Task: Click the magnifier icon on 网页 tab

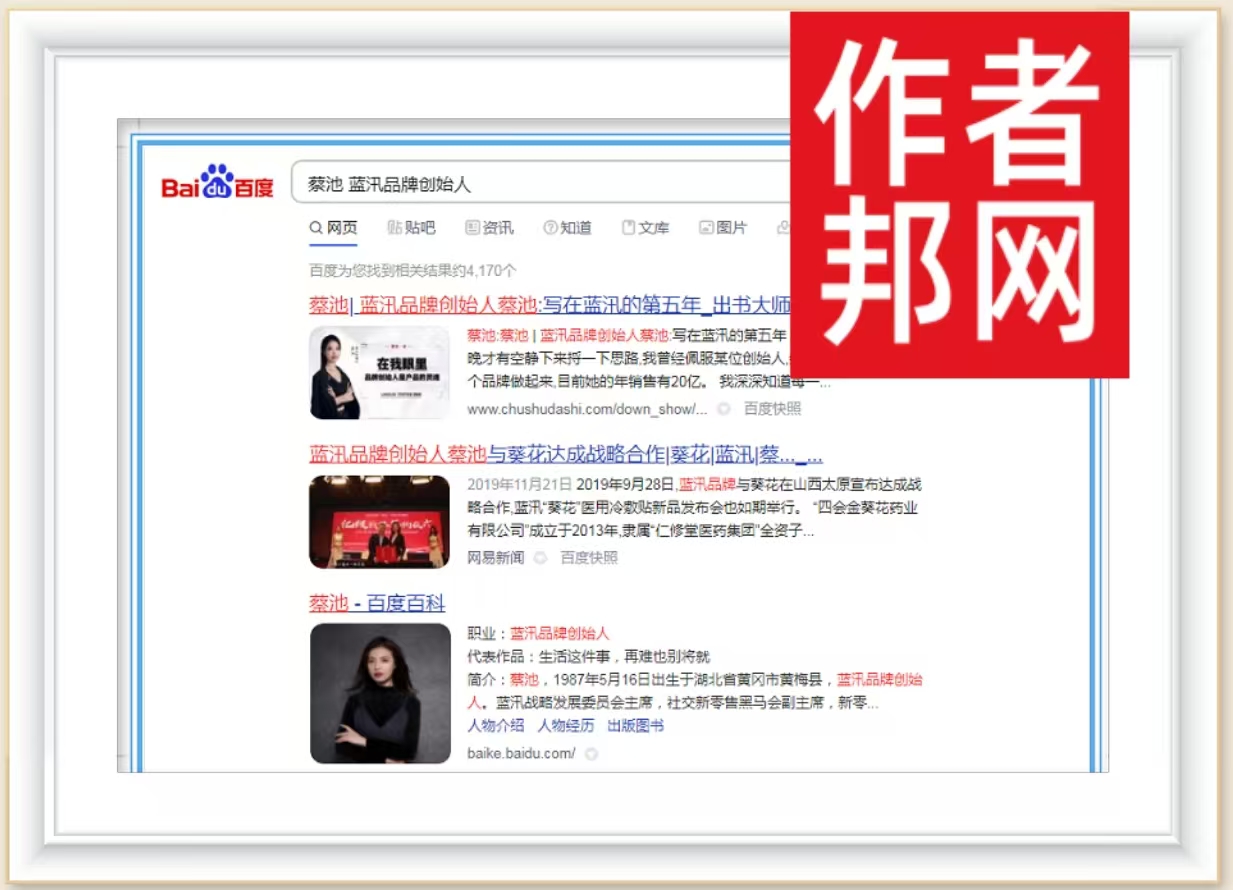Action: pos(315,228)
